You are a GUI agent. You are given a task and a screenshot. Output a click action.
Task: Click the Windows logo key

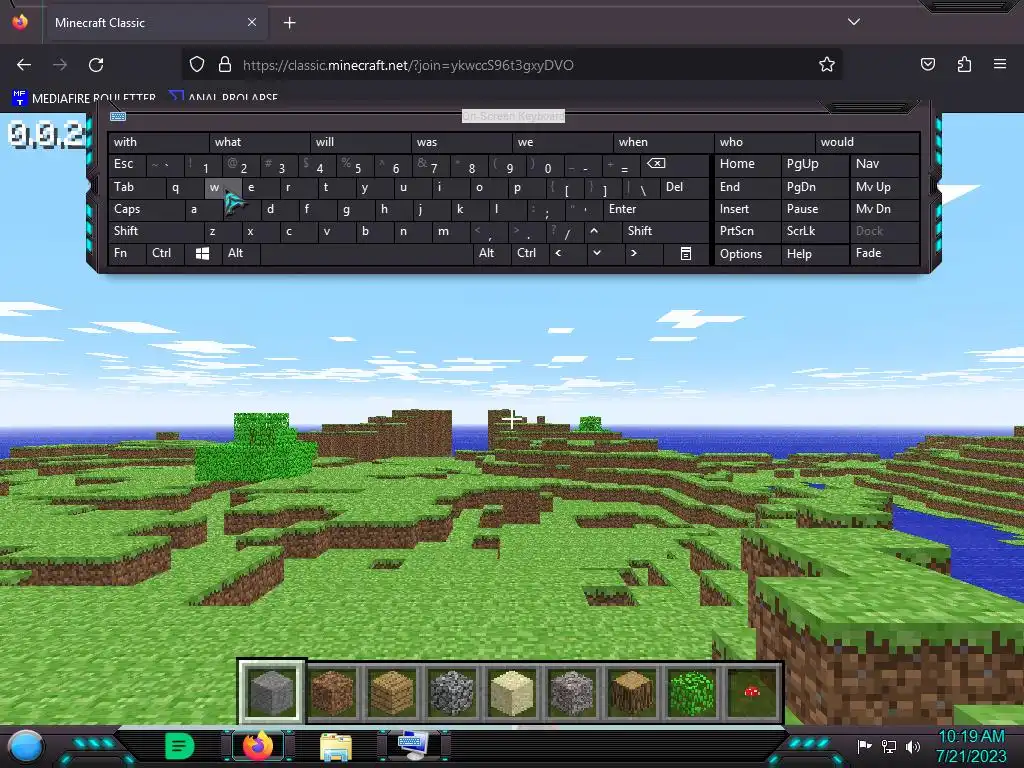click(x=202, y=253)
